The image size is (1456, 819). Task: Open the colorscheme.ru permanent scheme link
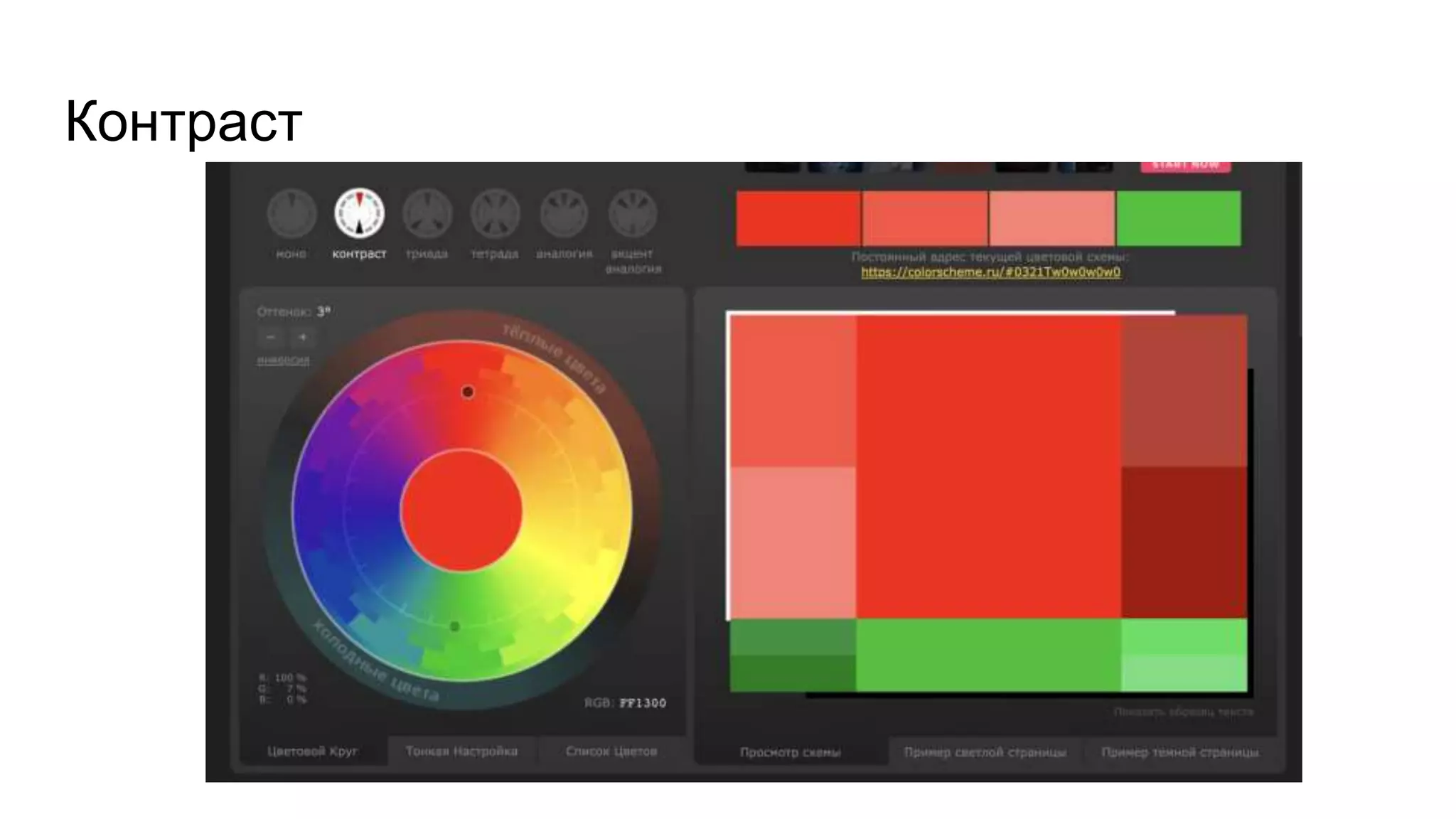point(990,272)
